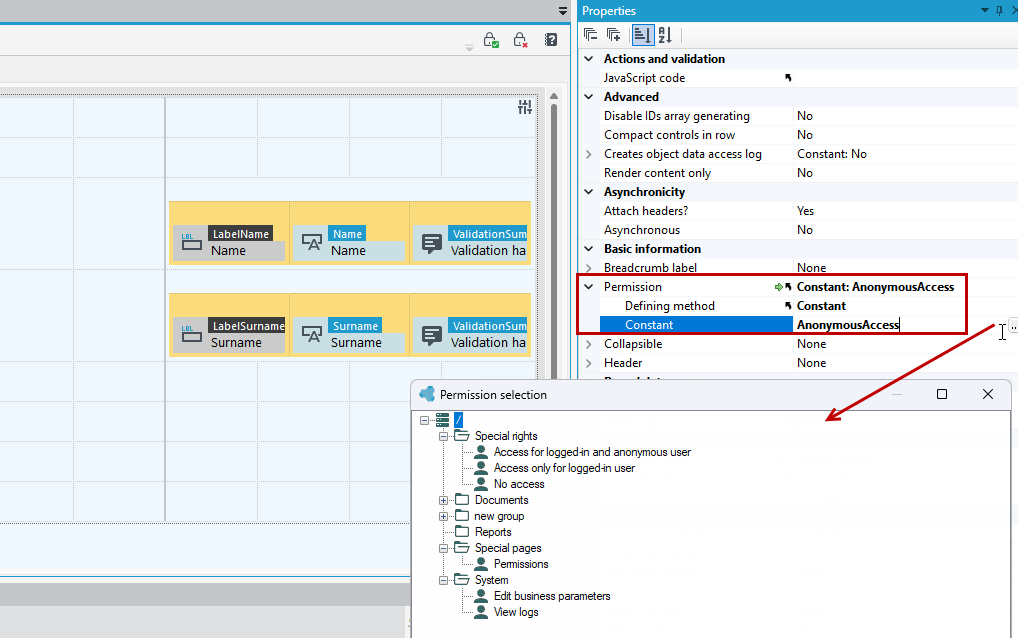Select the Reports folder

pos(493,532)
